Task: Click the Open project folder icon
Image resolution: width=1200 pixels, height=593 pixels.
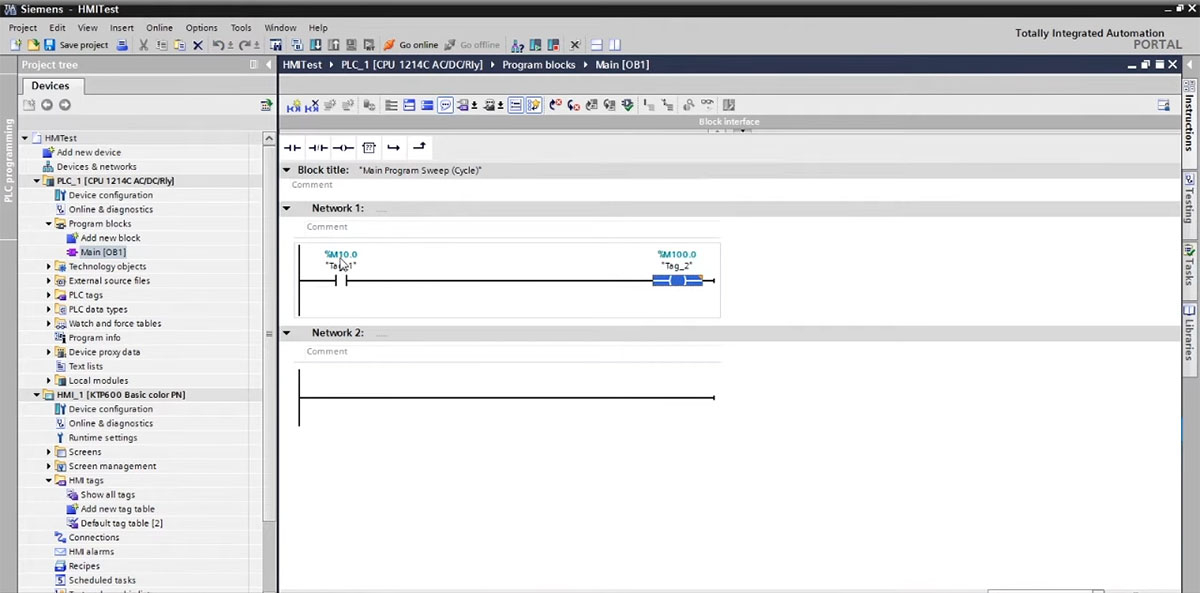Action: [x=33, y=45]
